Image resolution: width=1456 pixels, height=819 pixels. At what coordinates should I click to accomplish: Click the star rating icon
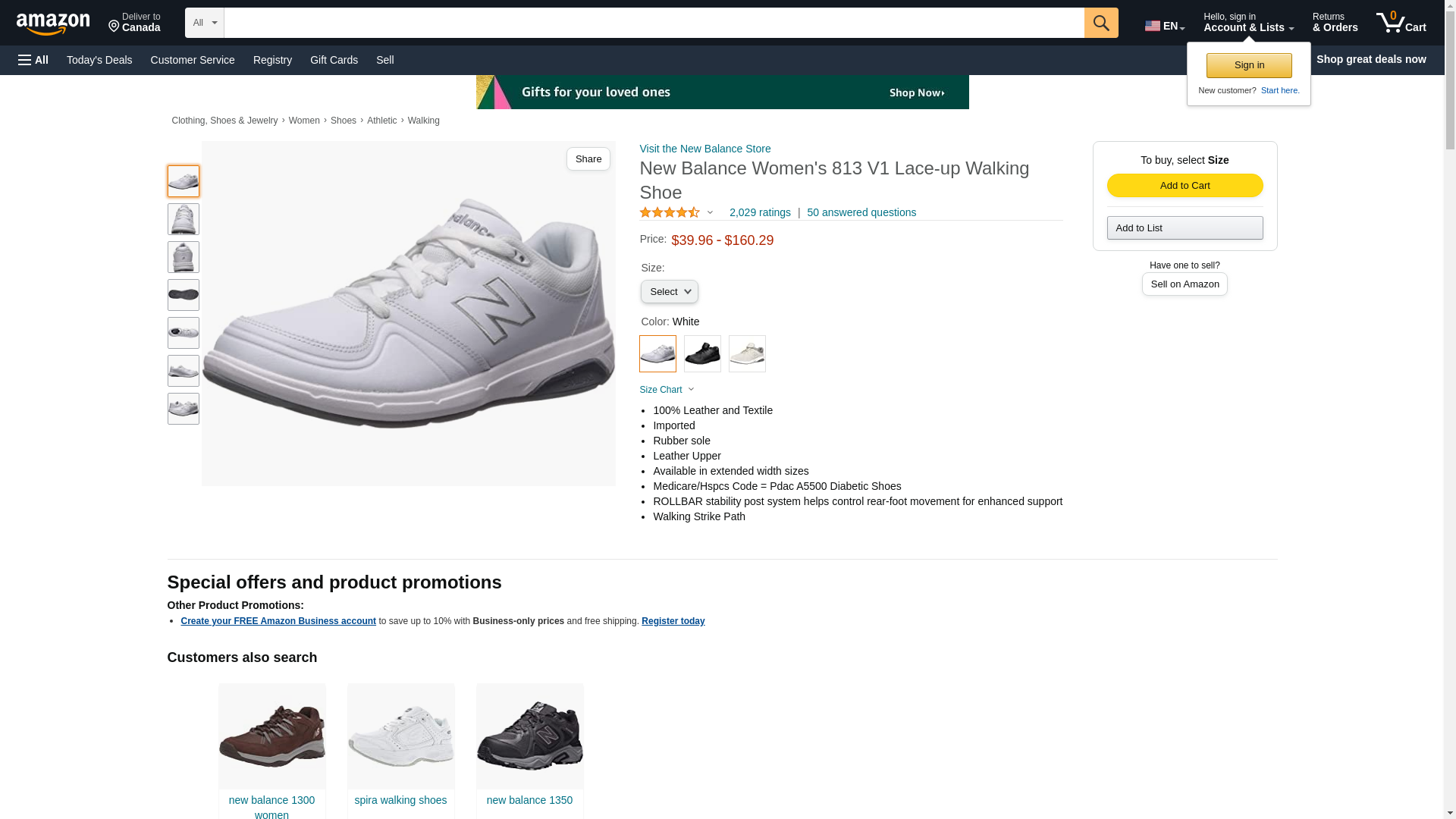tap(670, 213)
